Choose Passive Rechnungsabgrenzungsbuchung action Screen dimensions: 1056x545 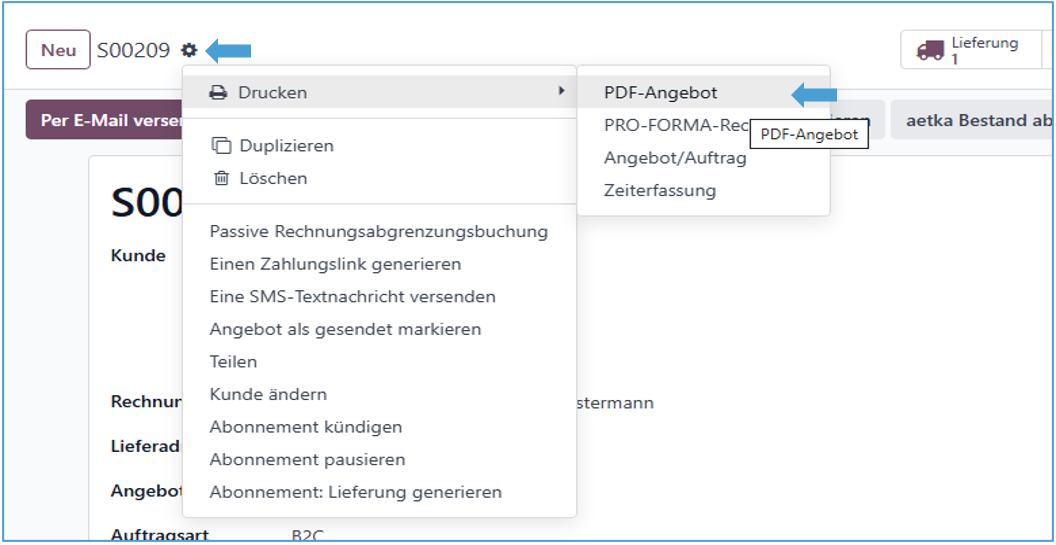pos(378,231)
